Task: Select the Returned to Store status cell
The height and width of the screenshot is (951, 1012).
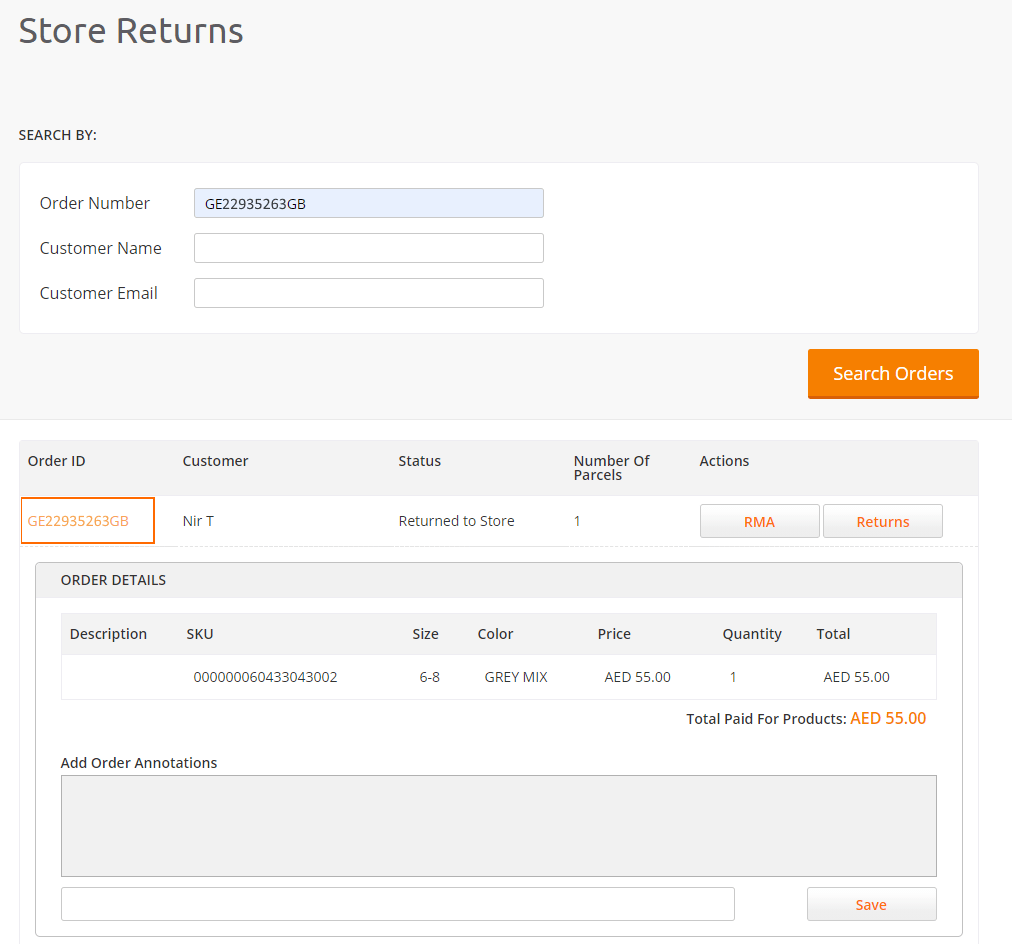Action: coord(456,521)
